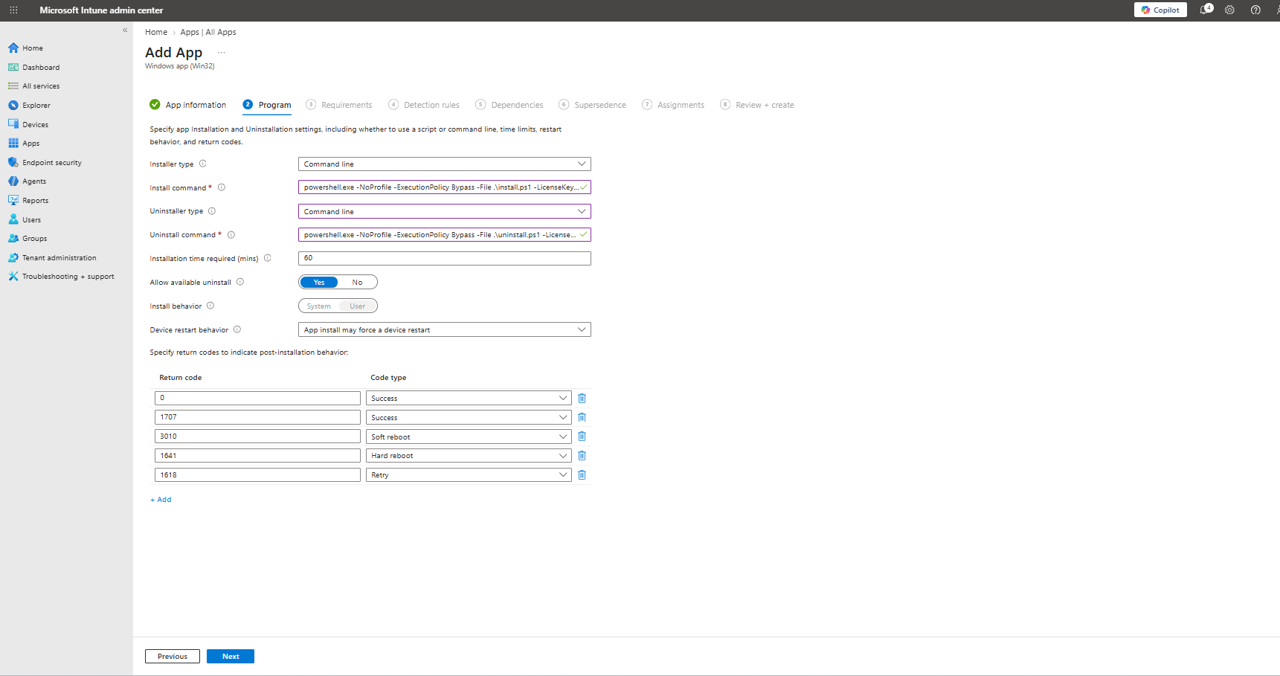The width and height of the screenshot is (1280, 676).
Task: Show info tooltip for Device restart behavior
Action: tap(237, 329)
